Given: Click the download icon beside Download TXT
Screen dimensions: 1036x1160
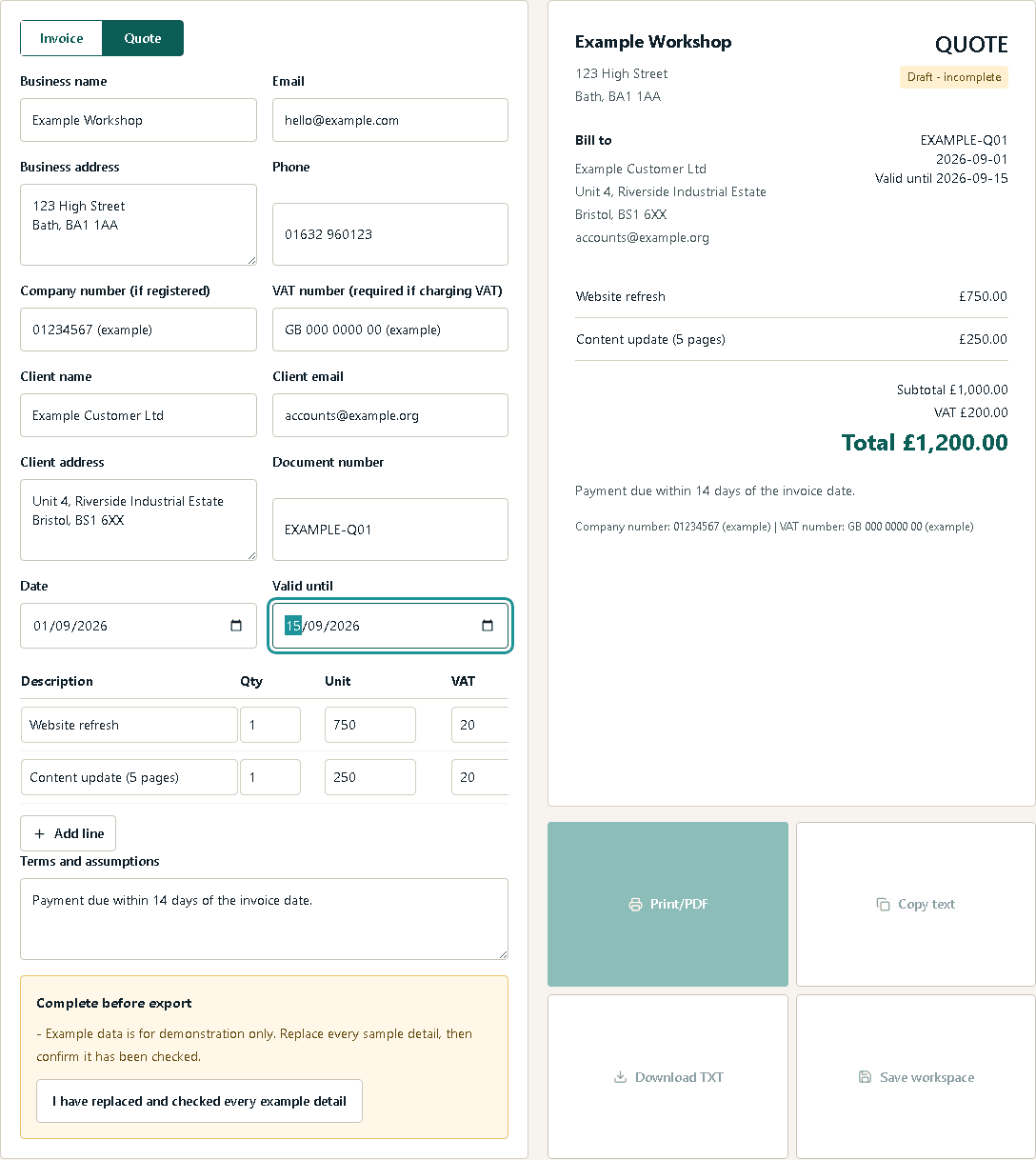Looking at the screenshot, I should [x=620, y=1077].
